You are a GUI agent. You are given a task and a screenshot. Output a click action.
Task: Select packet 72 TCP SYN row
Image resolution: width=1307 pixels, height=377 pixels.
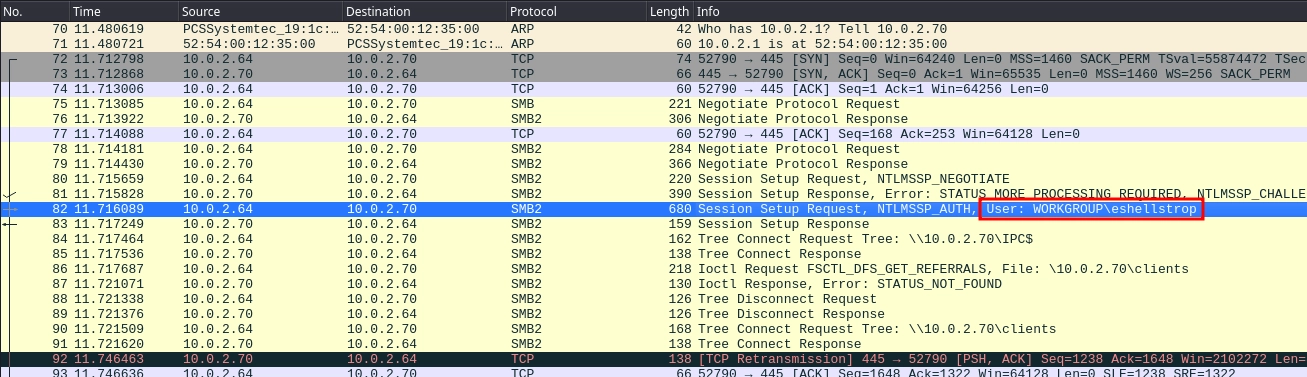pos(653,59)
